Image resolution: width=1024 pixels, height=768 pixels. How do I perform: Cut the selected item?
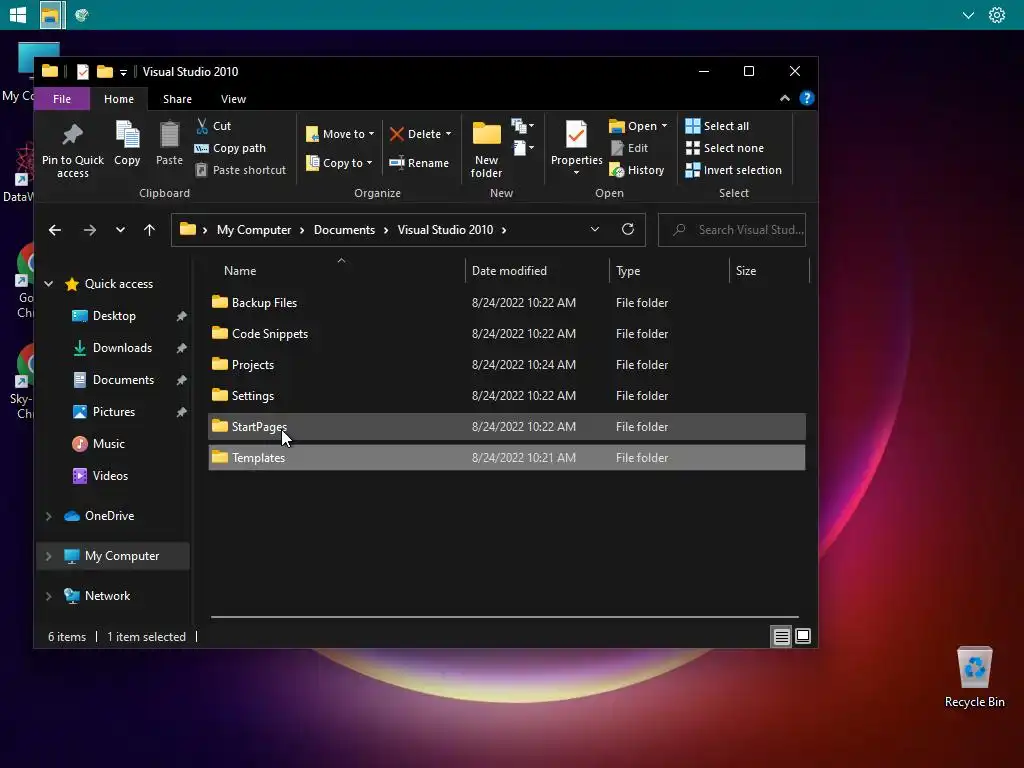(x=214, y=125)
